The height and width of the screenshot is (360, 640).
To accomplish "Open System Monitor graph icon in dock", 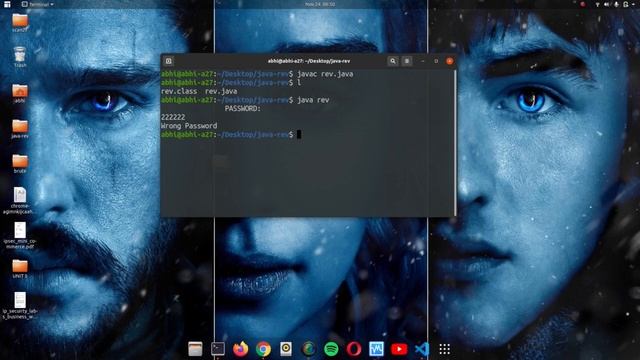I will pos(376,349).
